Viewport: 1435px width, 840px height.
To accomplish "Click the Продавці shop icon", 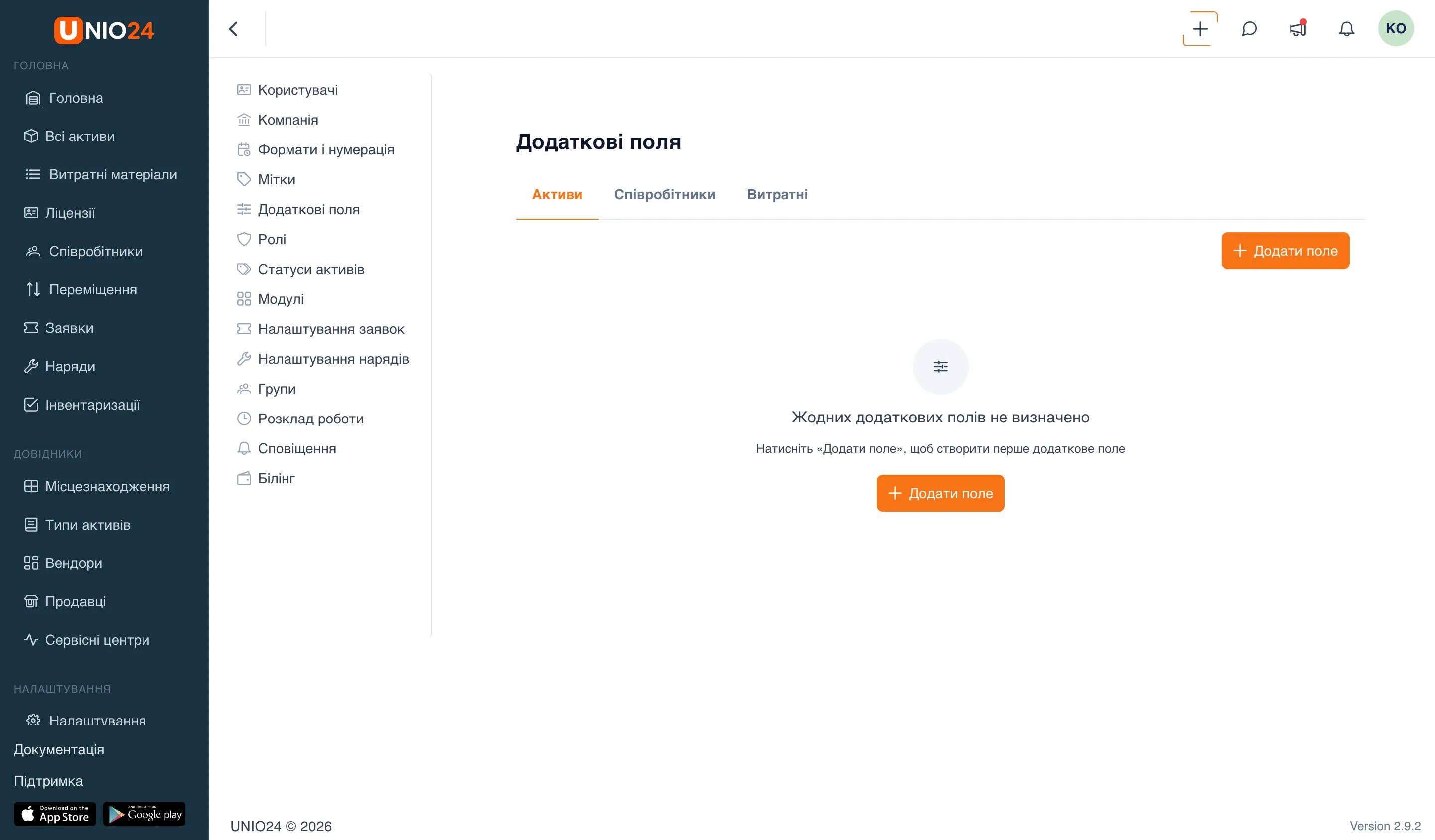I will click(x=31, y=601).
